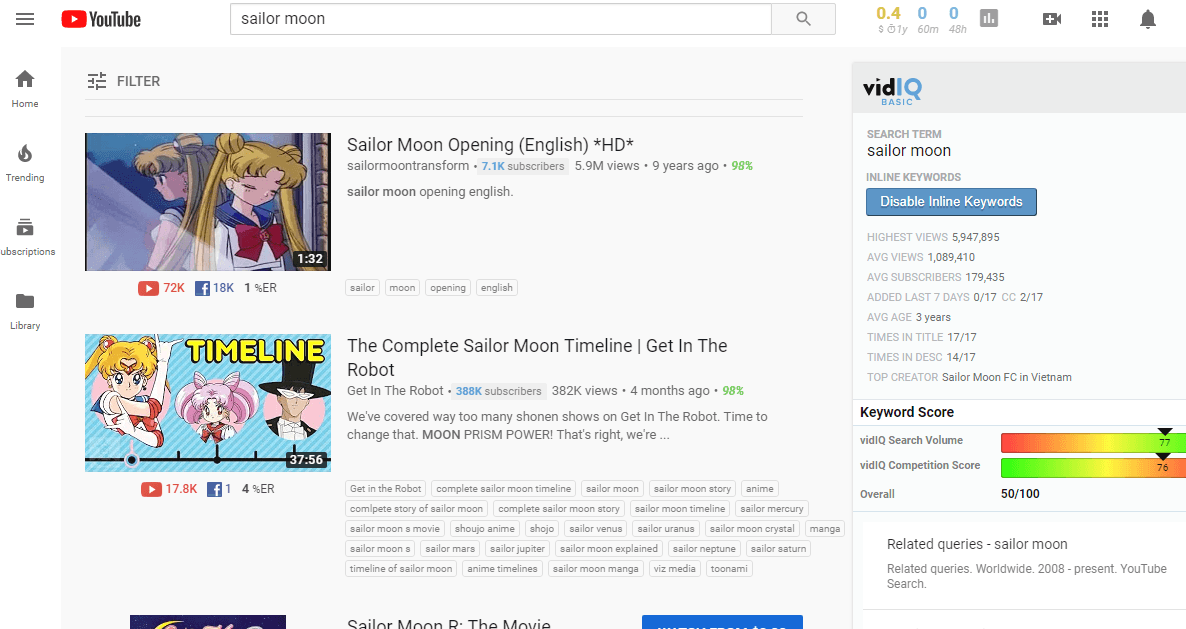The width and height of the screenshot is (1186, 629).
Task: Click the YouTube 72K stat icon
Action: coord(148,288)
